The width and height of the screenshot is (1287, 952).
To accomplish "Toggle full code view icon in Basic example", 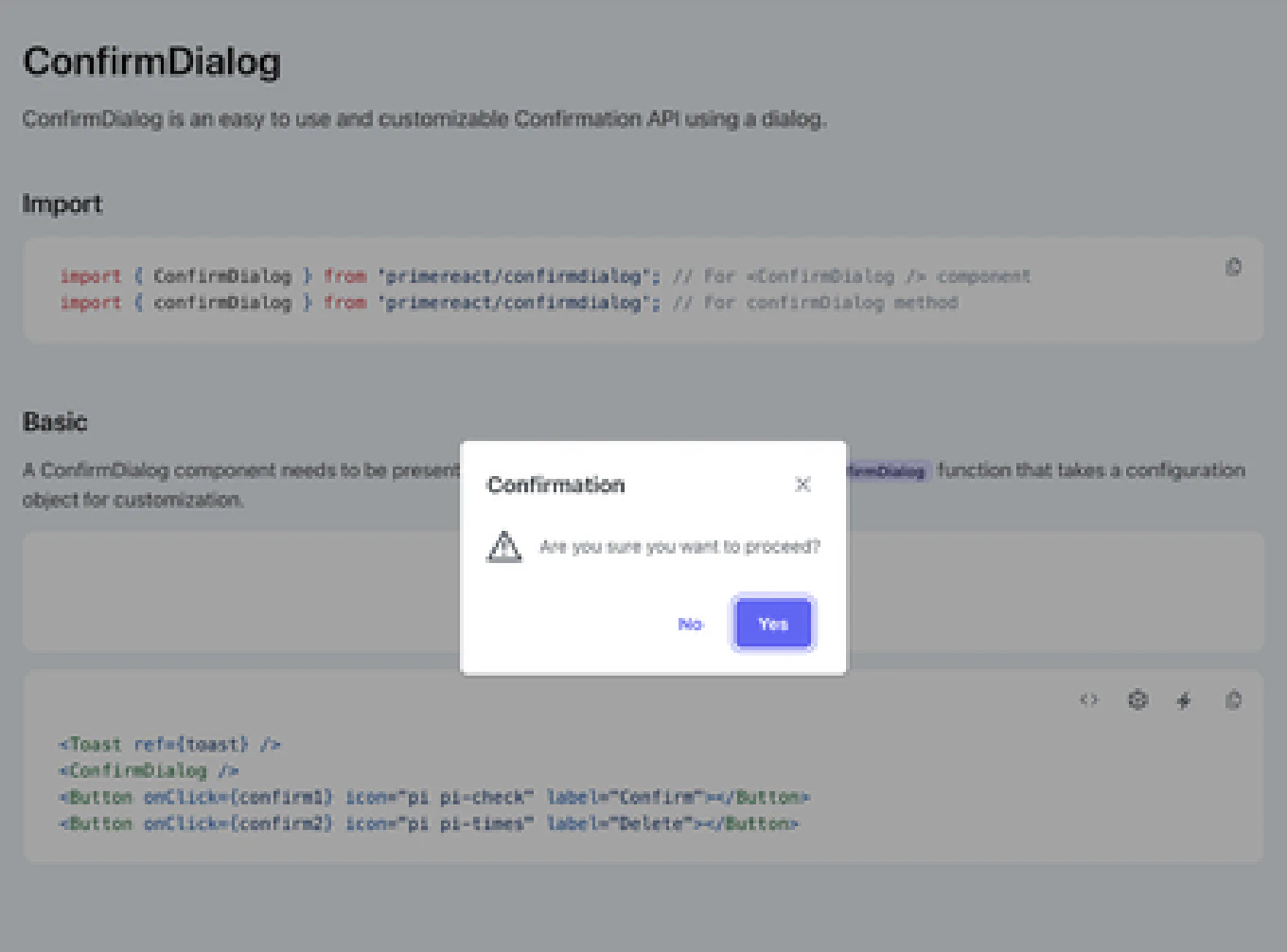I will (x=1089, y=700).
